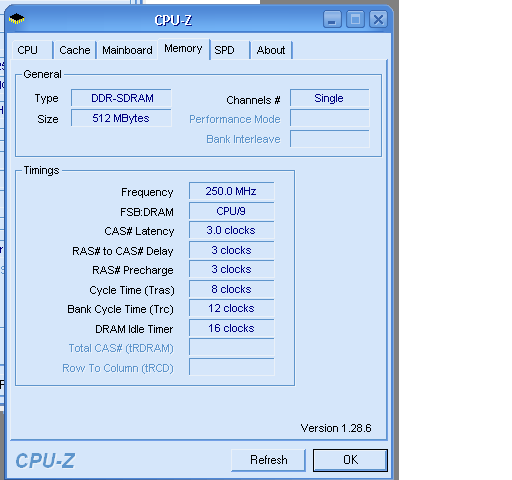Click the RAS# Precharge value field
Screen dimensions: 512x480
tap(232, 269)
